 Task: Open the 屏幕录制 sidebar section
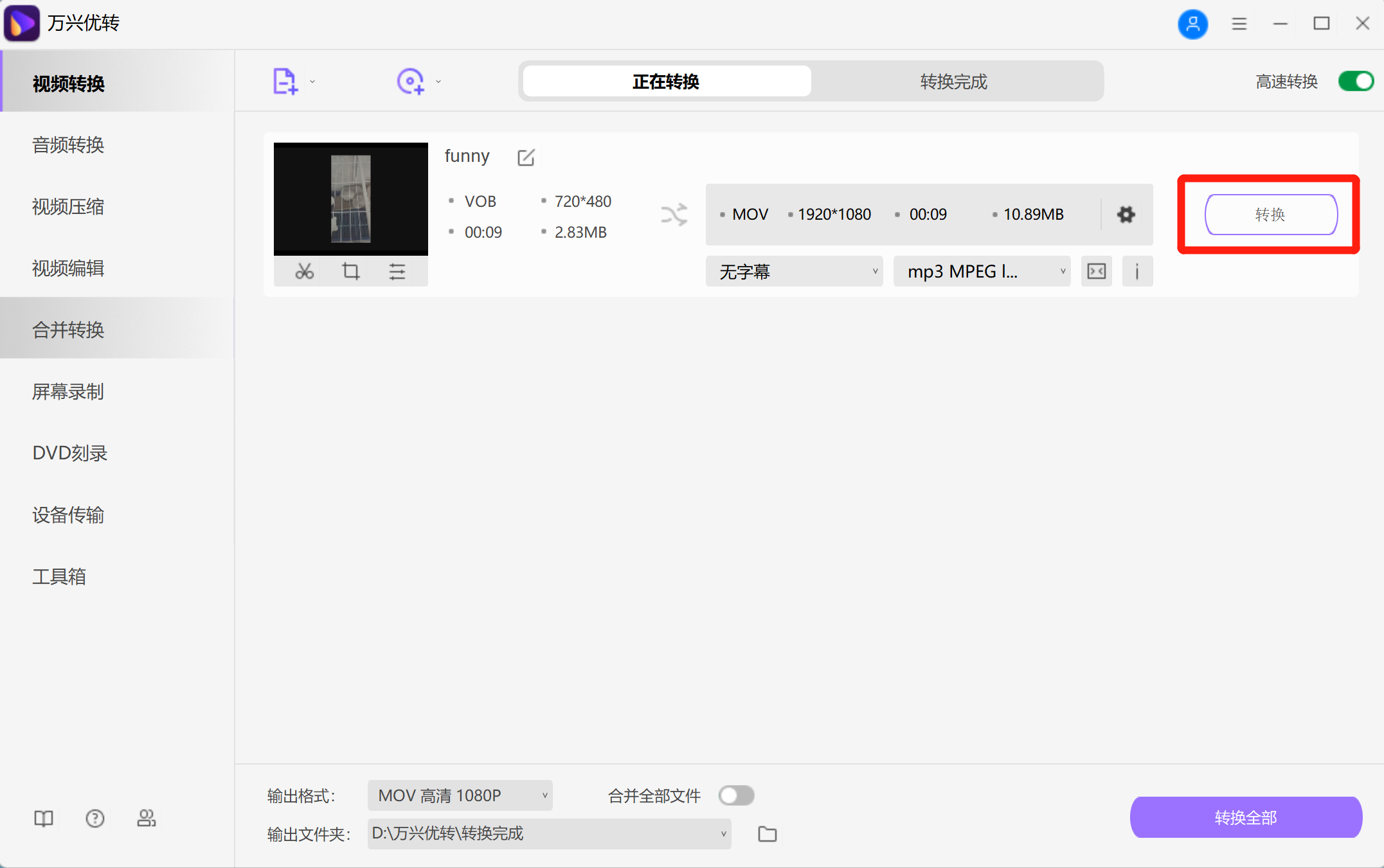(68, 392)
